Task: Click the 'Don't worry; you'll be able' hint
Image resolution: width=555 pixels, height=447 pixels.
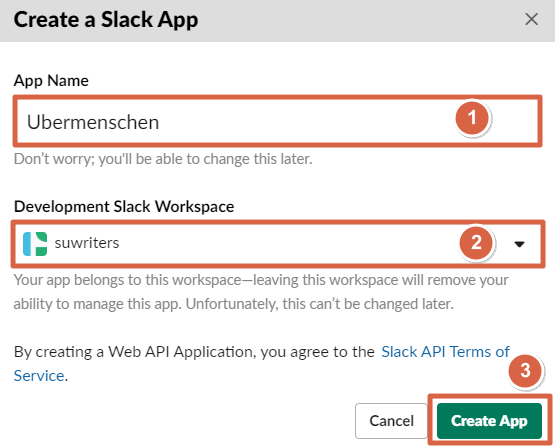Action: (x=163, y=159)
